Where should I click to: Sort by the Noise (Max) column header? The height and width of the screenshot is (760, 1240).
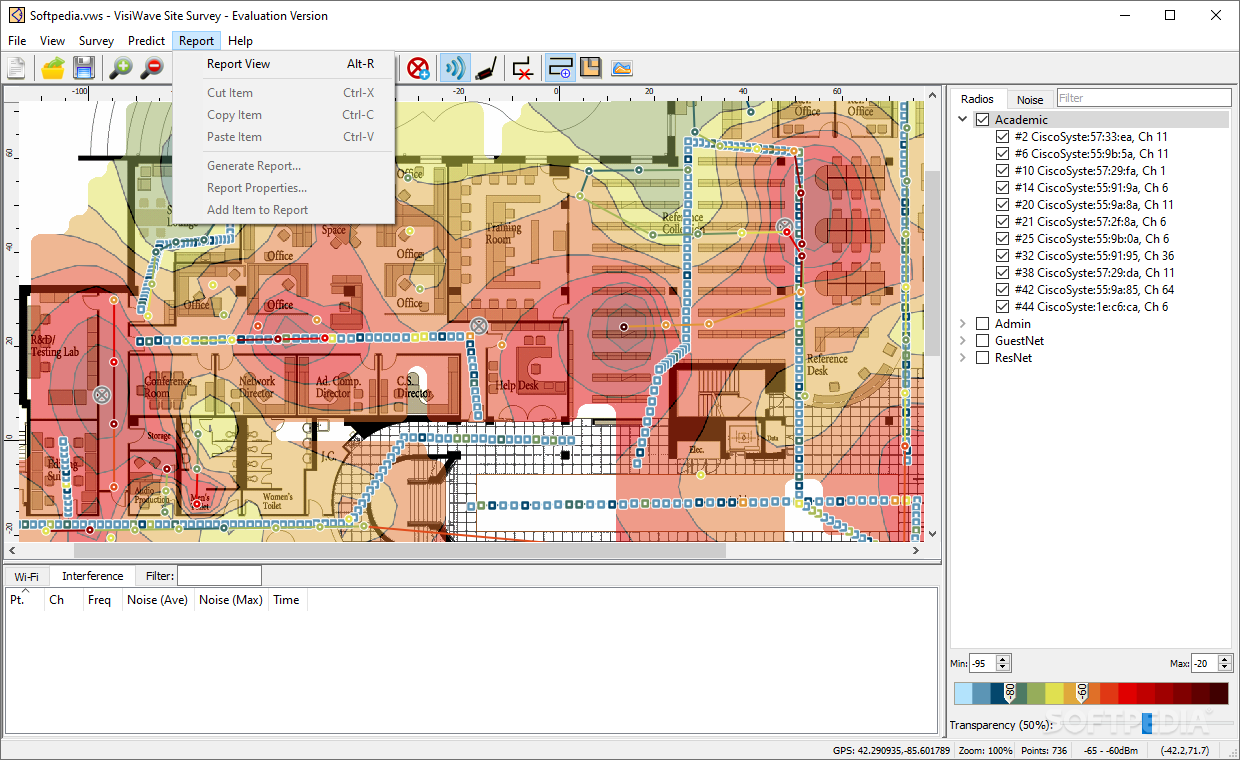coord(231,600)
